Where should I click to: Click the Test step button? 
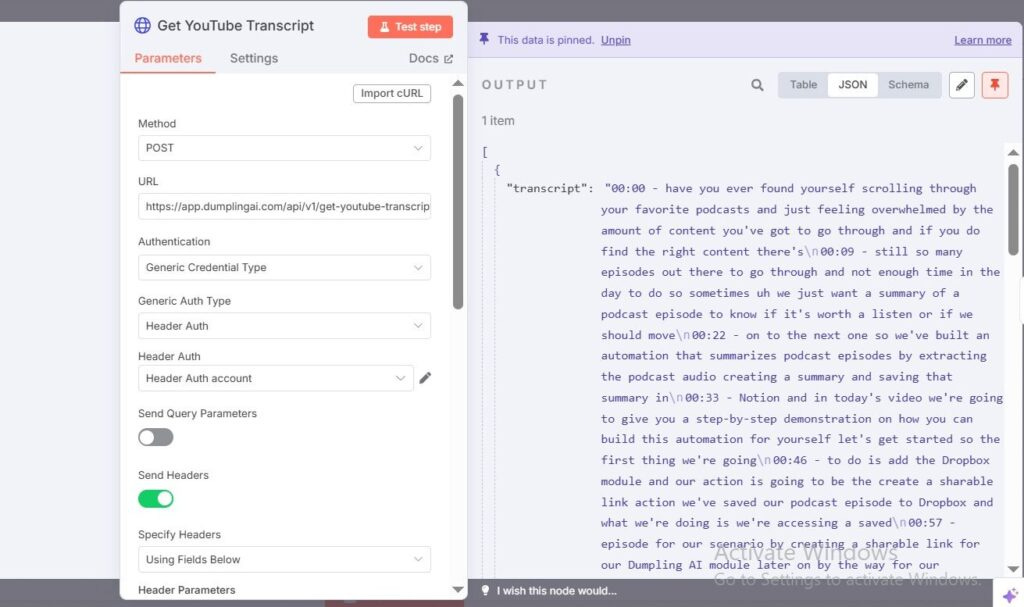pyautogui.click(x=410, y=27)
